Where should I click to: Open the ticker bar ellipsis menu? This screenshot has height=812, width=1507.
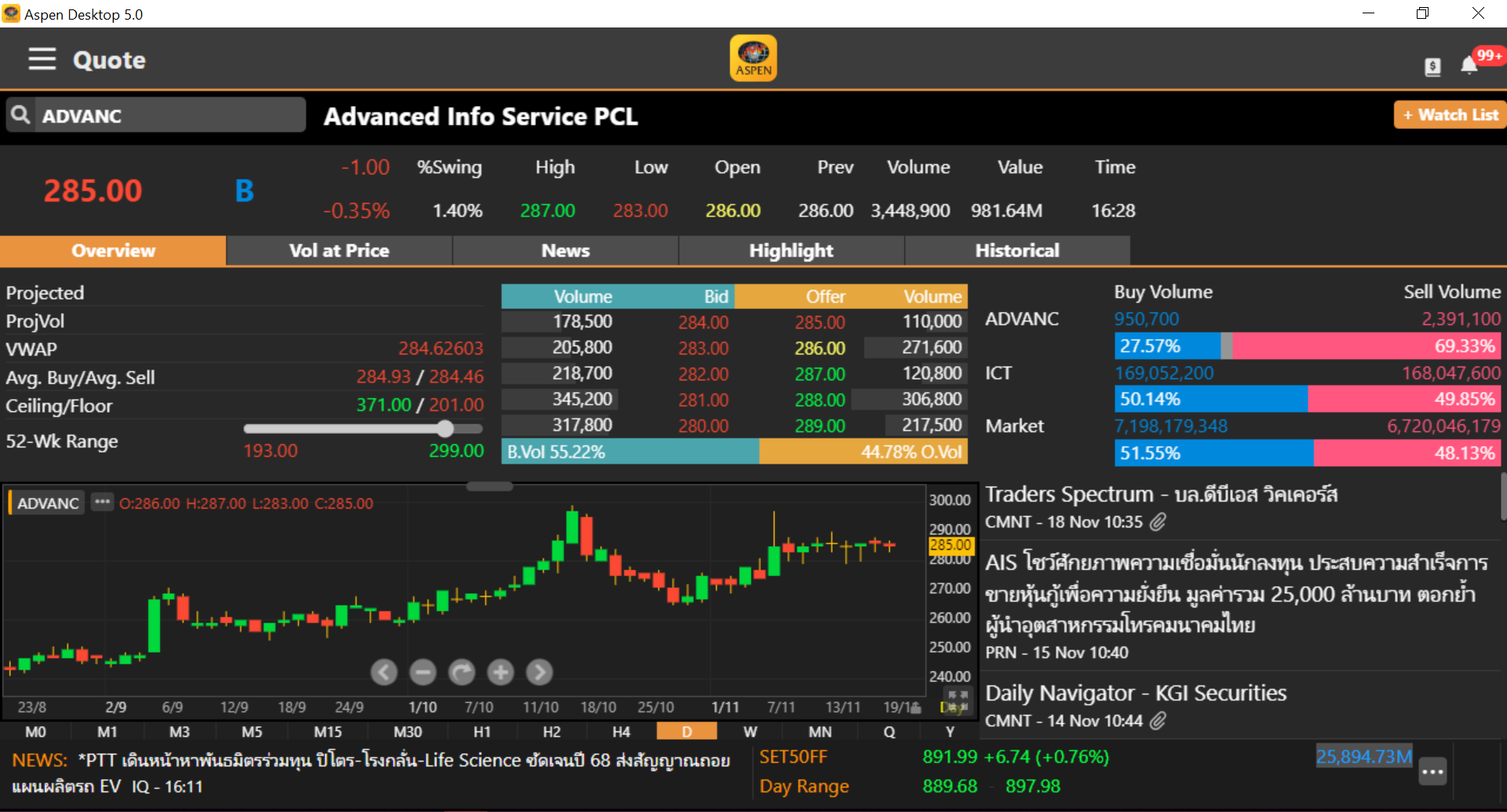pos(1432,772)
